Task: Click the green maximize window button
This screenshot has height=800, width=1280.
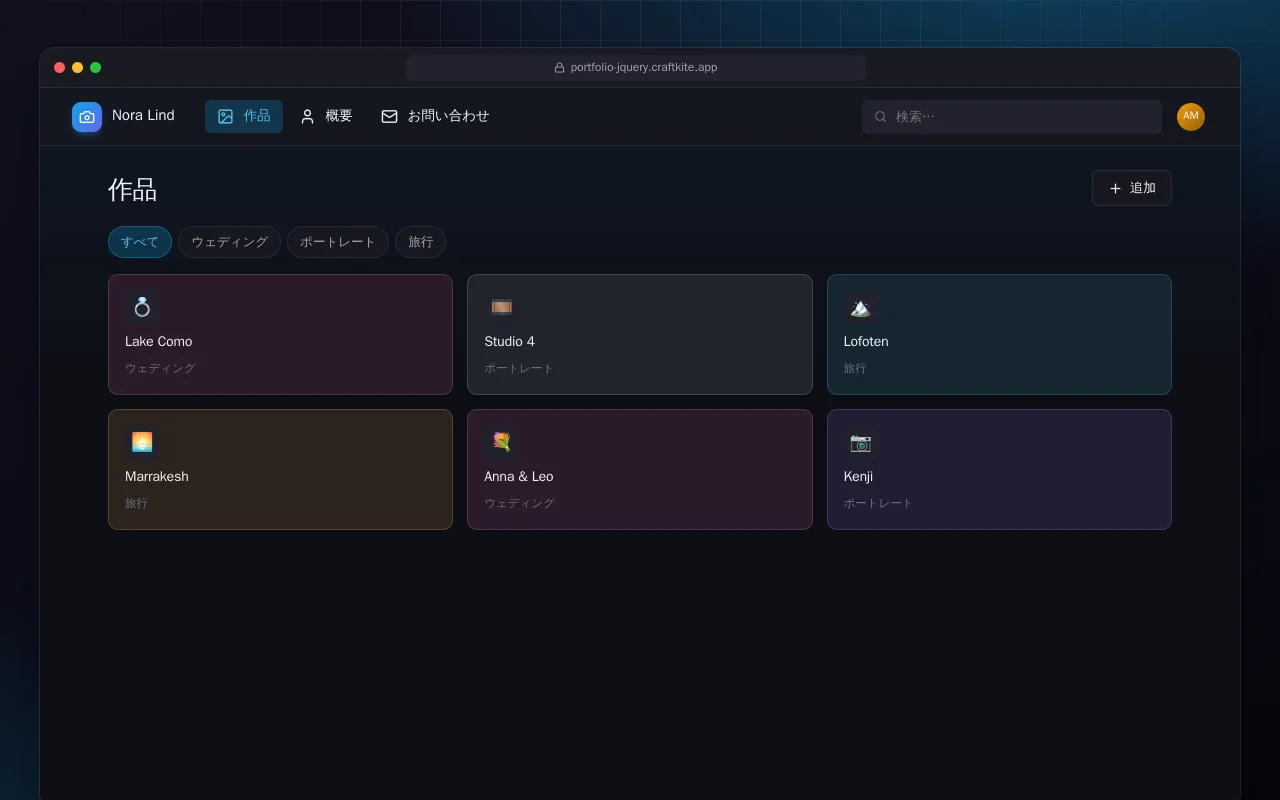Action: coord(96,68)
